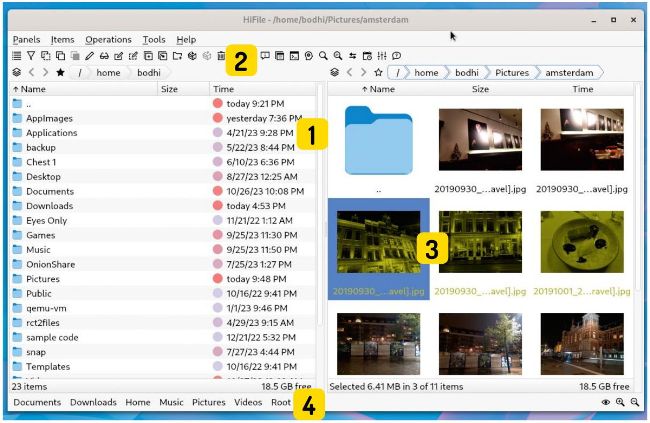Click the Downloads bookmark in bottom bar
The image size is (650, 423).
coord(93,402)
